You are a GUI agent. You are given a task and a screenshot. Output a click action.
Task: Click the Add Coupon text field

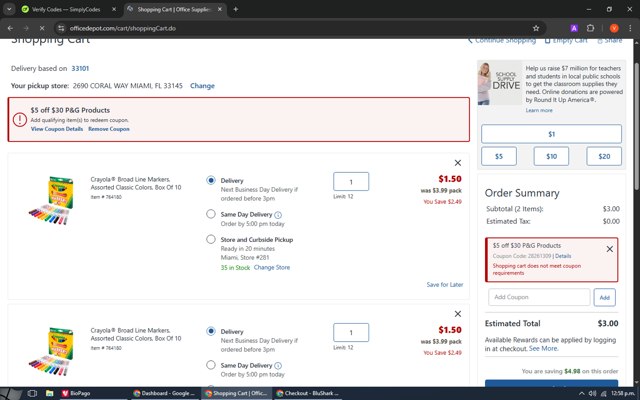coord(539,297)
